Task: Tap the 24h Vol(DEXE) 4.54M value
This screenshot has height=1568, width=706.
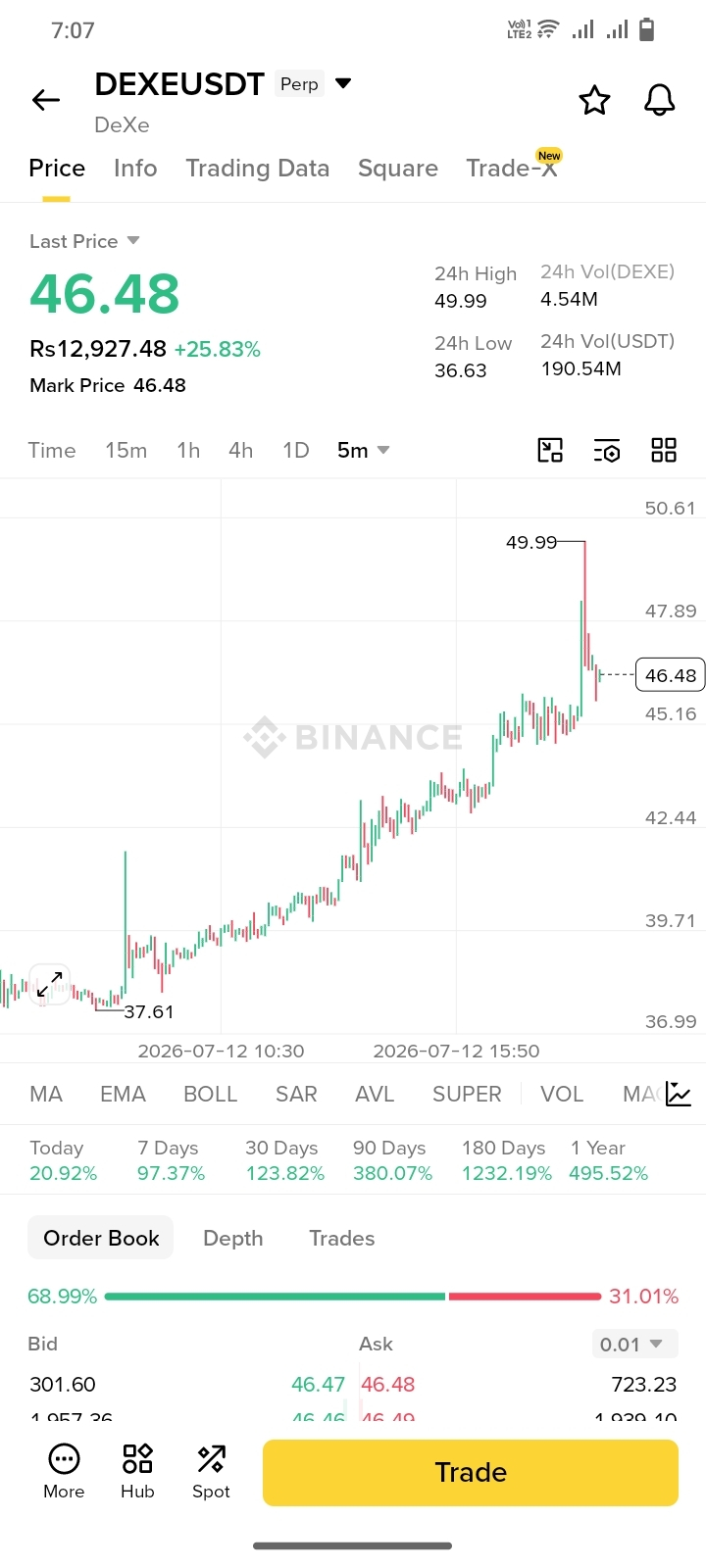Action: (x=569, y=299)
